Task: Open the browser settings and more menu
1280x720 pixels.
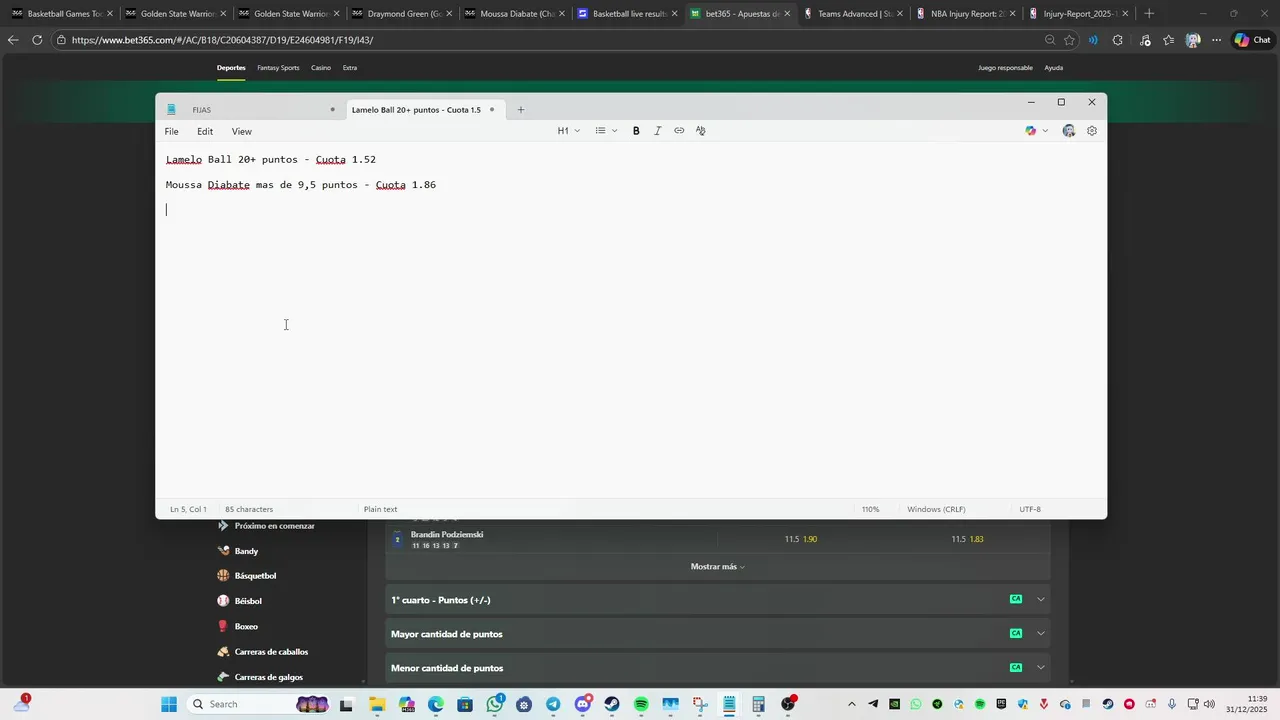Action: pyautogui.click(x=1216, y=40)
